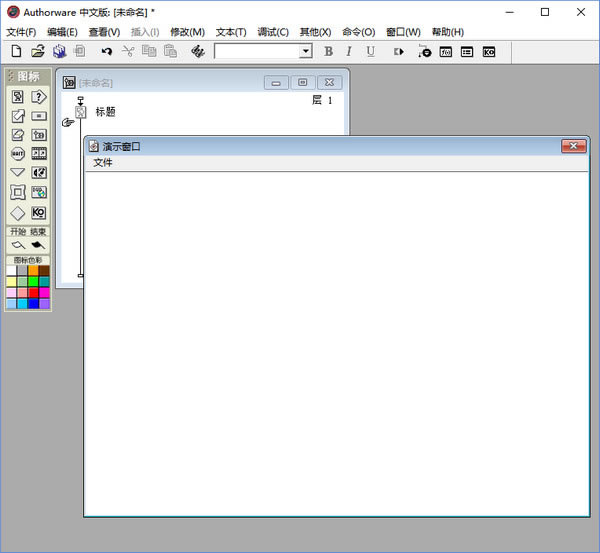Click the Knowledge Object (KO) palette icon
600x553 pixels.
(39, 212)
